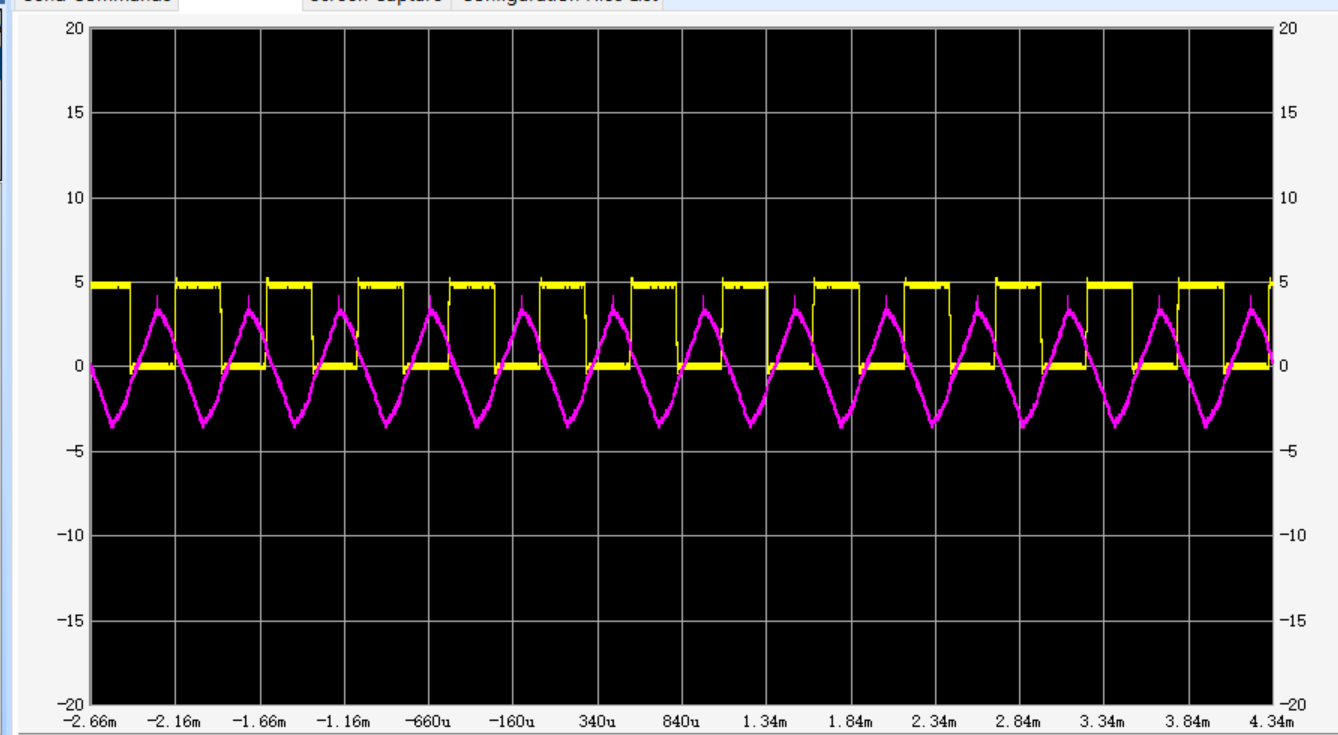Click the -10 label on right voltage axis
Viewport: 1338px width, 735px height.
[x=1292, y=536]
